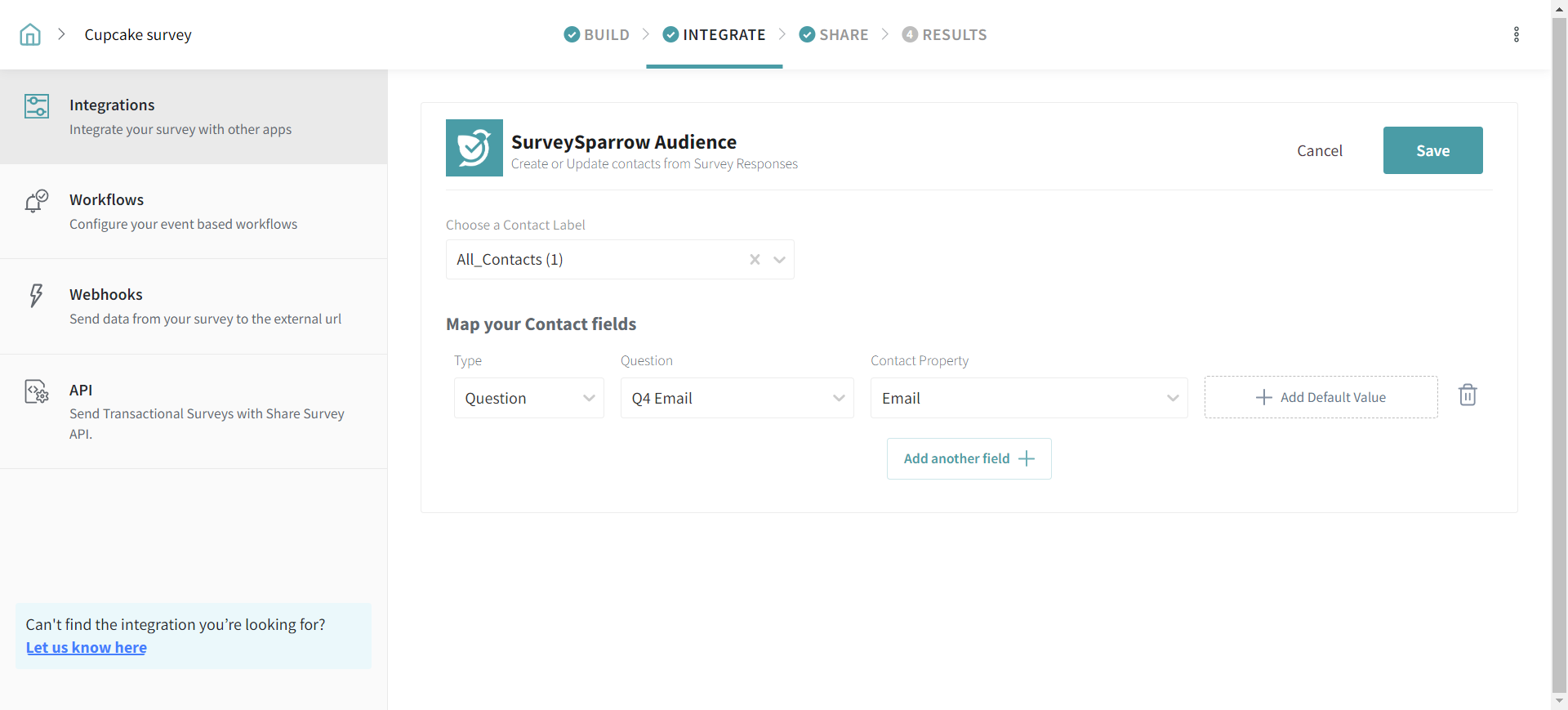This screenshot has width=1568, height=710.
Task: Click the Integrations sidebar icon
Action: tap(37, 106)
